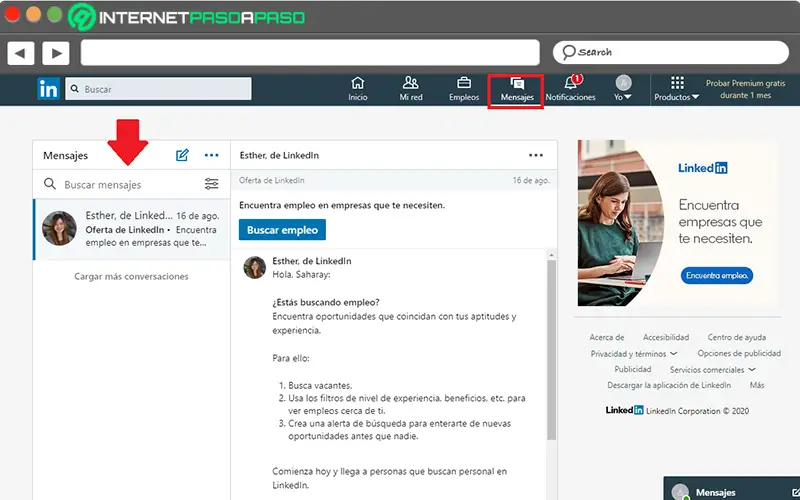
Task: Click Esther's avatar inside message body
Action: pos(255,267)
